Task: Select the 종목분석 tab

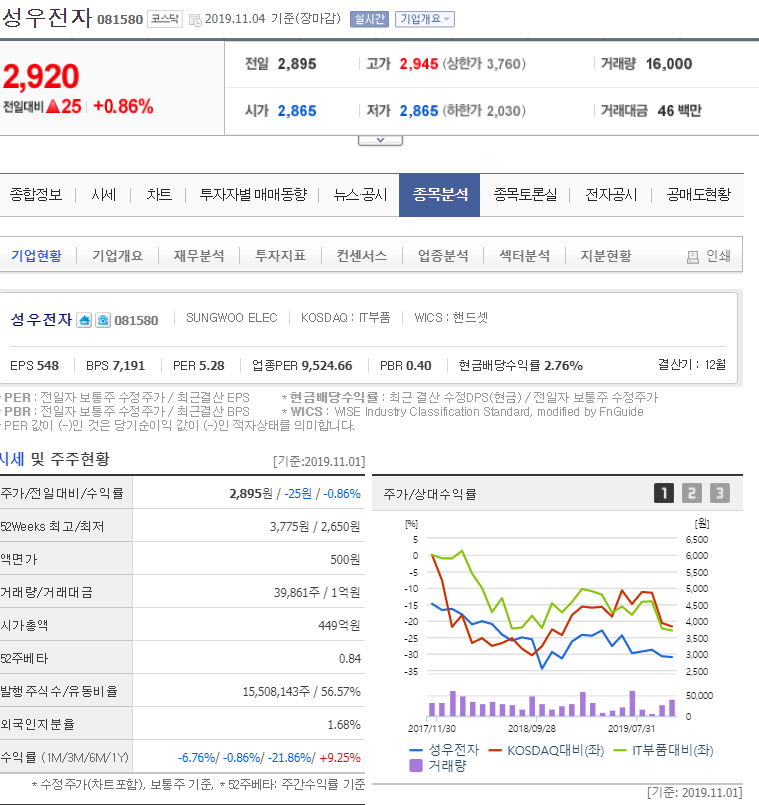Action: tap(440, 195)
